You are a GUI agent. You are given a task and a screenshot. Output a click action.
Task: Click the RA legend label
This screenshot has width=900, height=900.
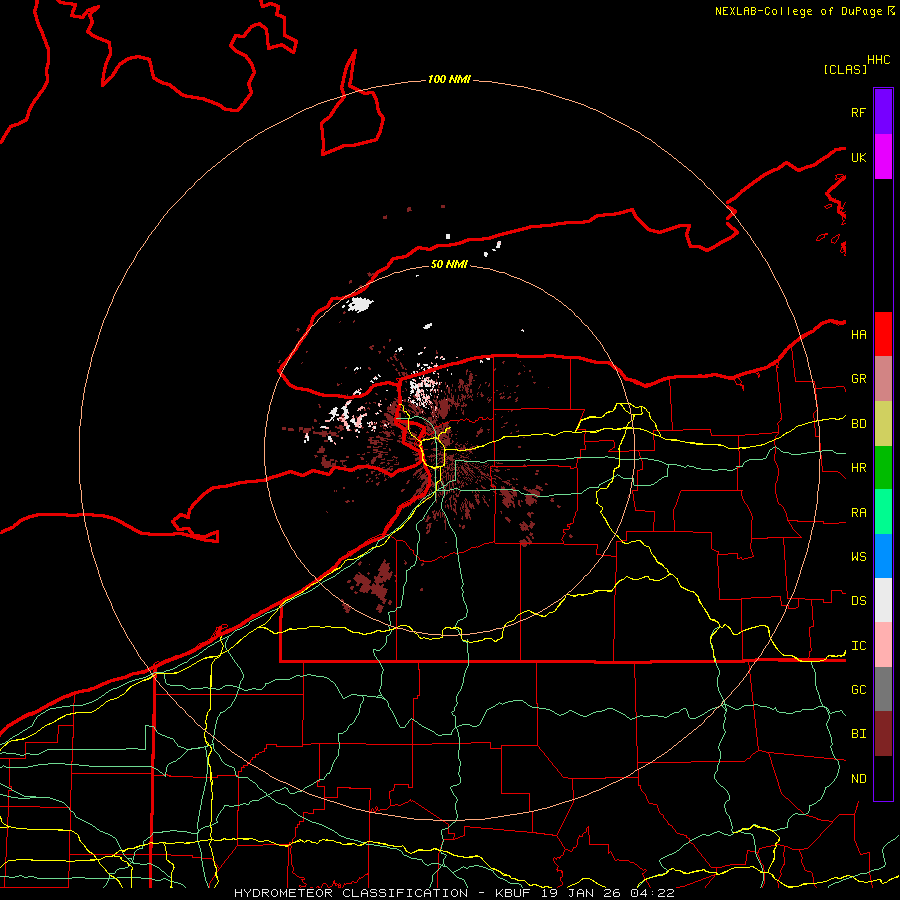pos(858,513)
